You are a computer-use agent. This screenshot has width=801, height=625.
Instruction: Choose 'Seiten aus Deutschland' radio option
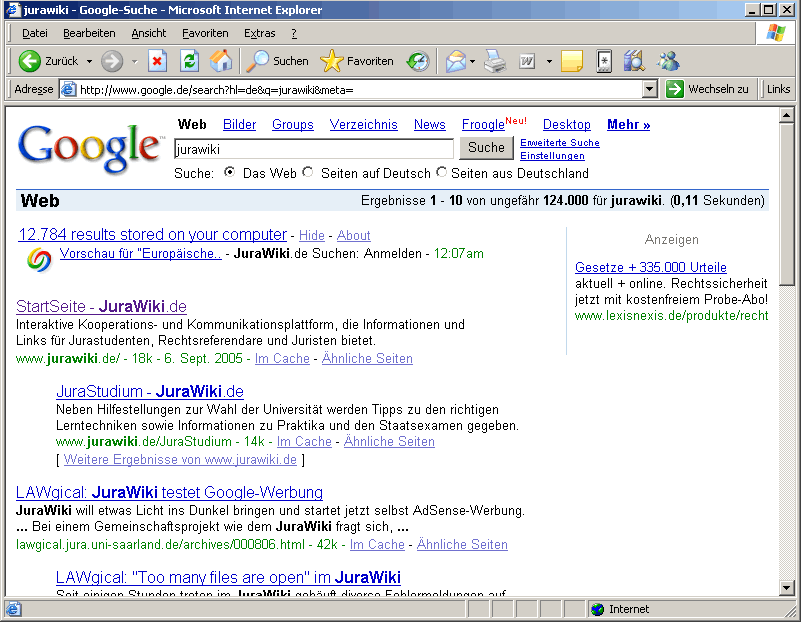click(x=441, y=173)
